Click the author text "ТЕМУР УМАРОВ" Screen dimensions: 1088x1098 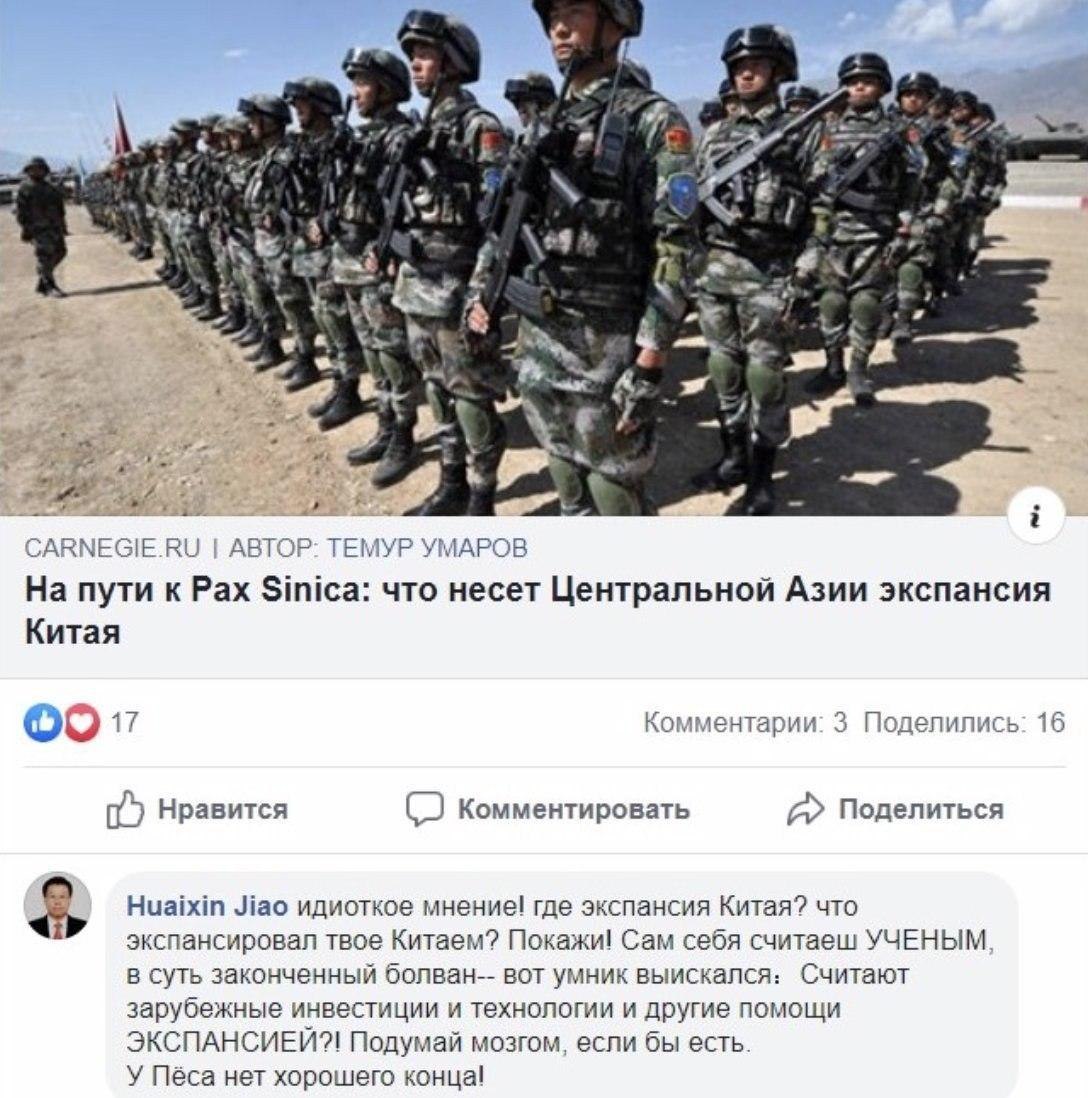428,548
